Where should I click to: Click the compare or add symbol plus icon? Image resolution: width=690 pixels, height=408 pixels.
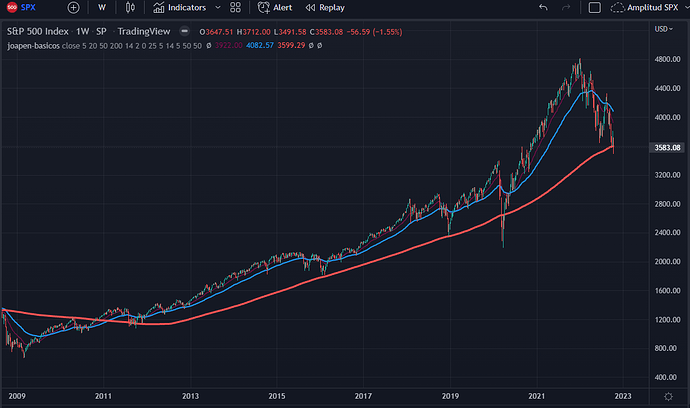73,7
